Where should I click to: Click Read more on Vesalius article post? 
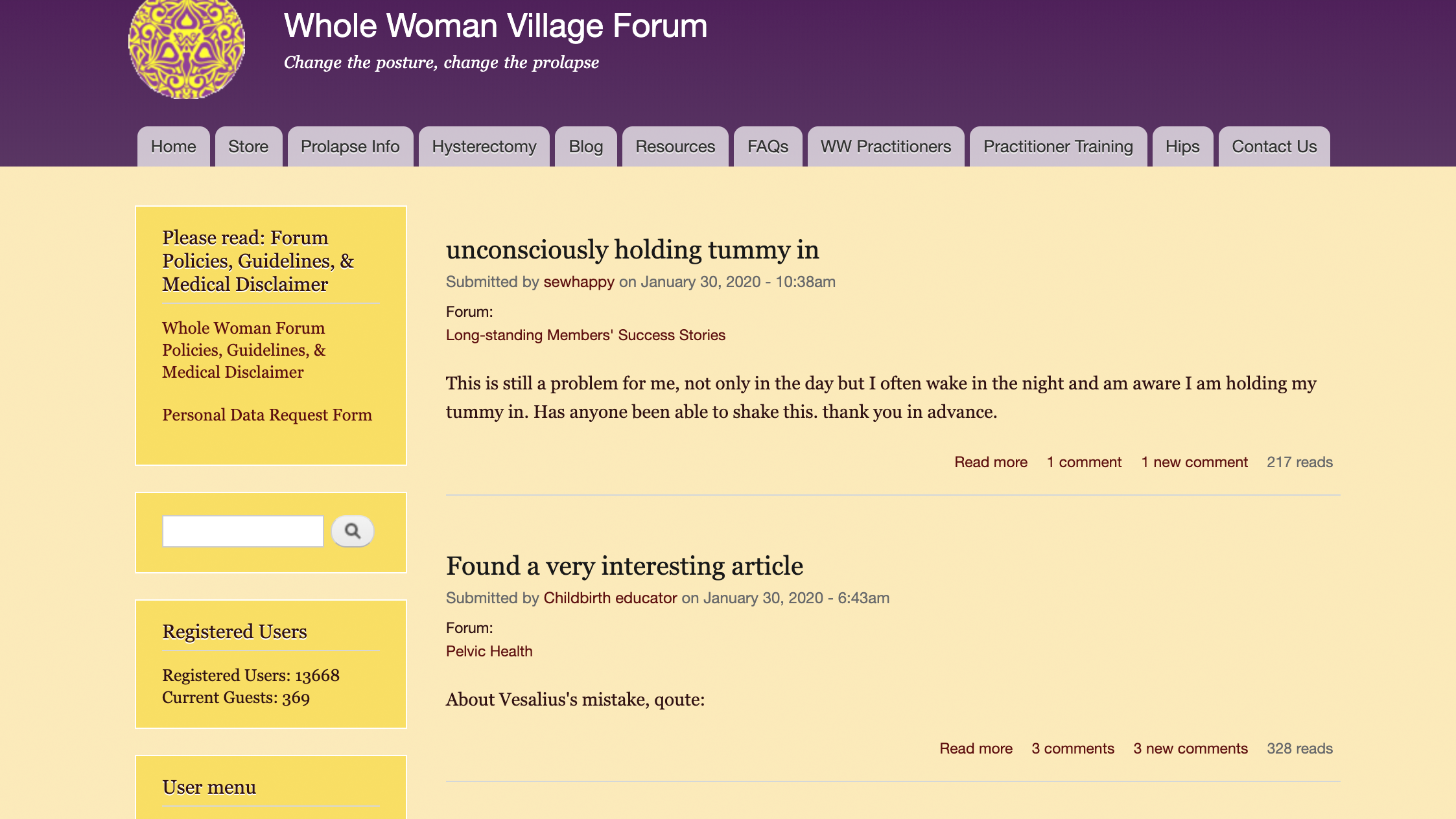(976, 748)
